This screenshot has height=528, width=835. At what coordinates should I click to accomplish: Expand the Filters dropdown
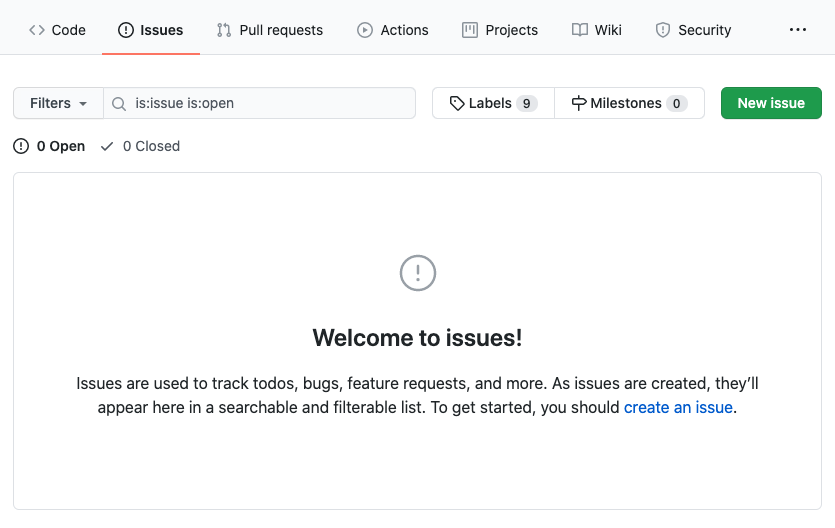click(x=59, y=103)
